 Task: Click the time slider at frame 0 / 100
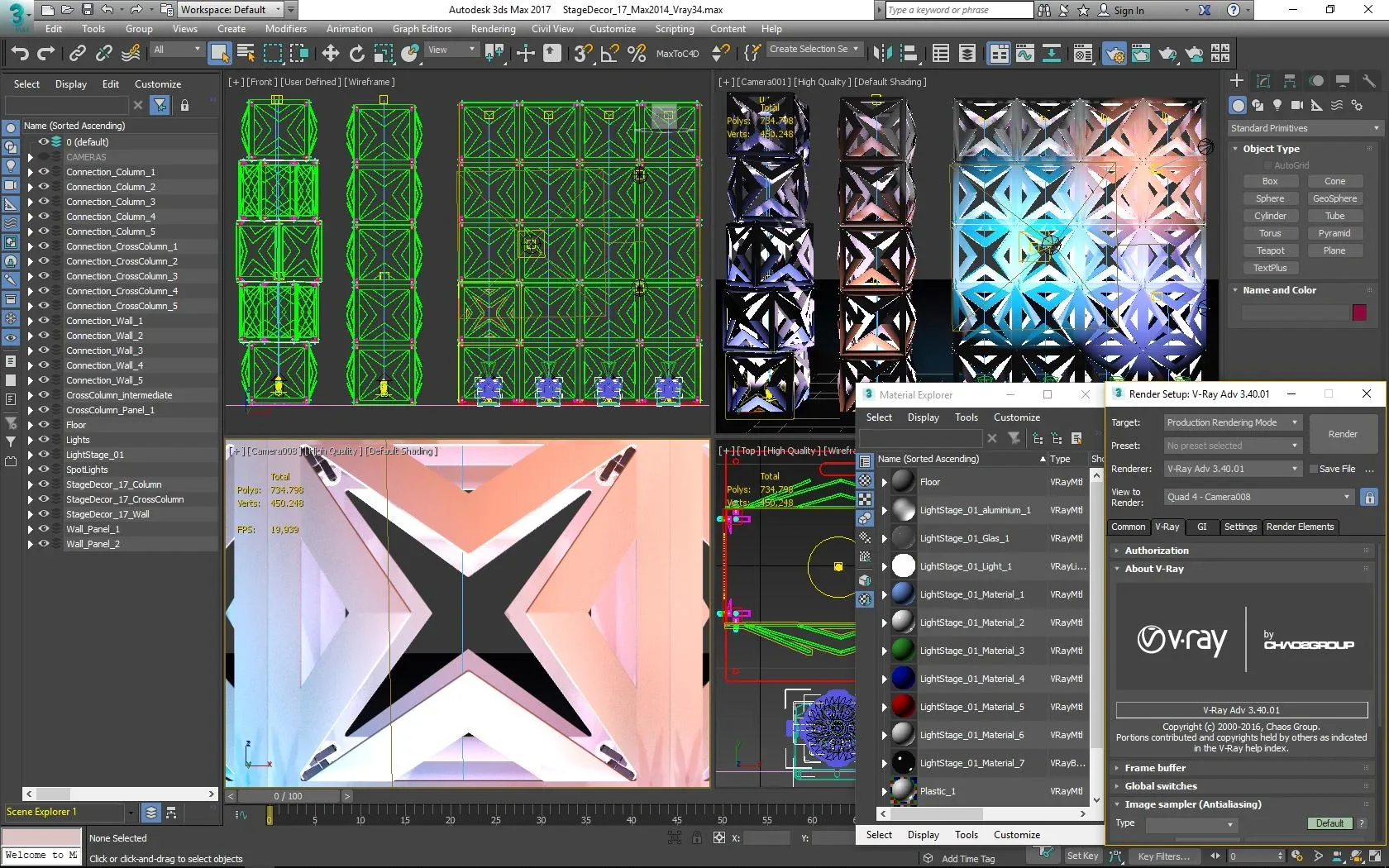[x=288, y=796]
